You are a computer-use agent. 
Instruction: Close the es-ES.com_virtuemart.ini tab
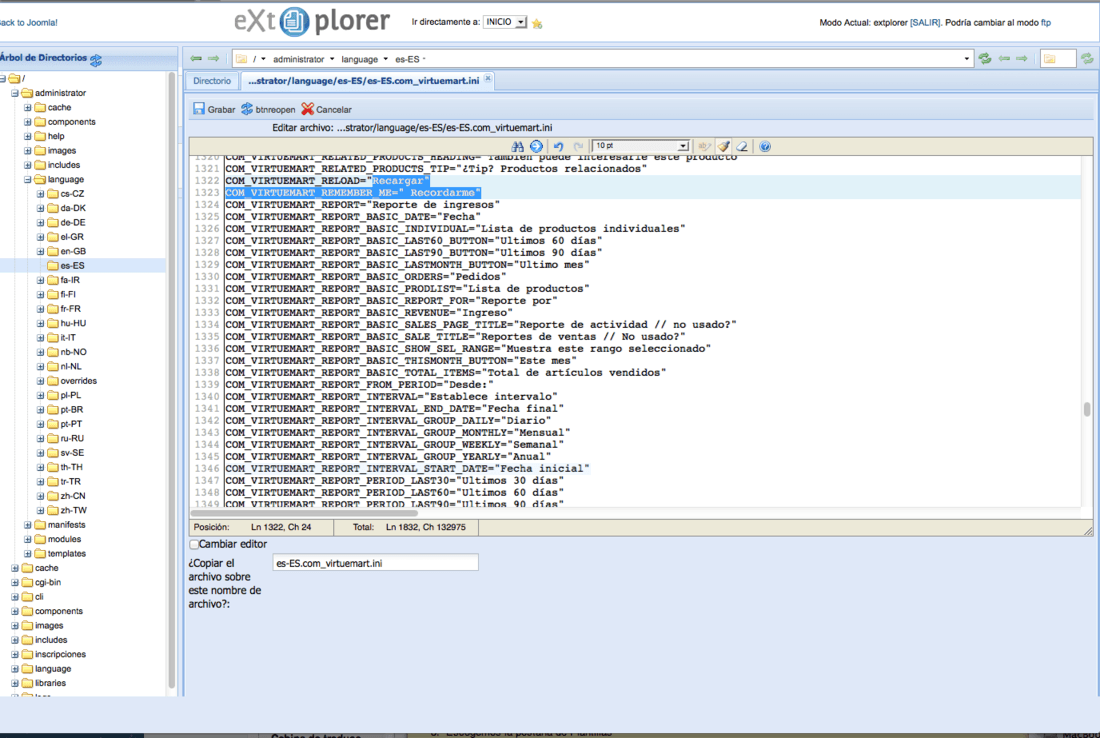pos(488,79)
